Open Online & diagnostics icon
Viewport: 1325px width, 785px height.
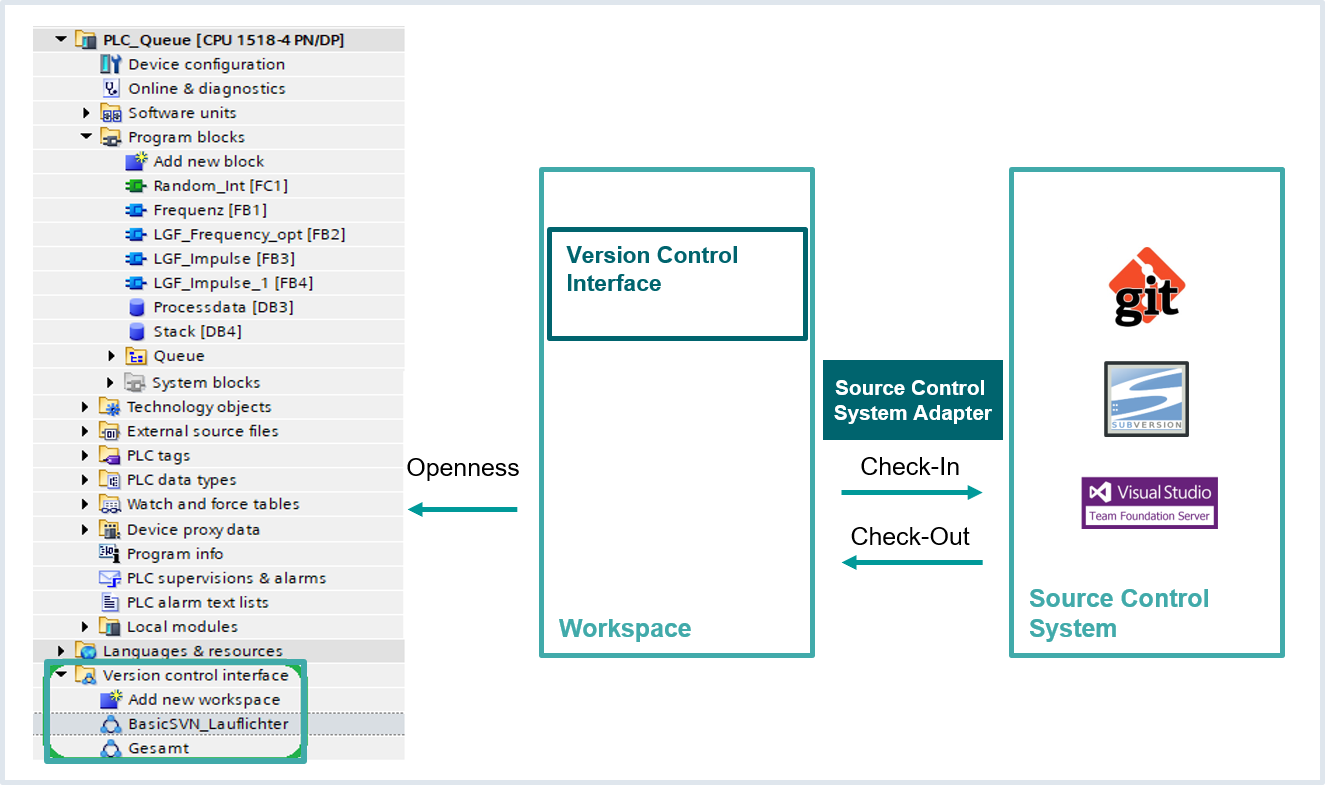[x=111, y=88]
